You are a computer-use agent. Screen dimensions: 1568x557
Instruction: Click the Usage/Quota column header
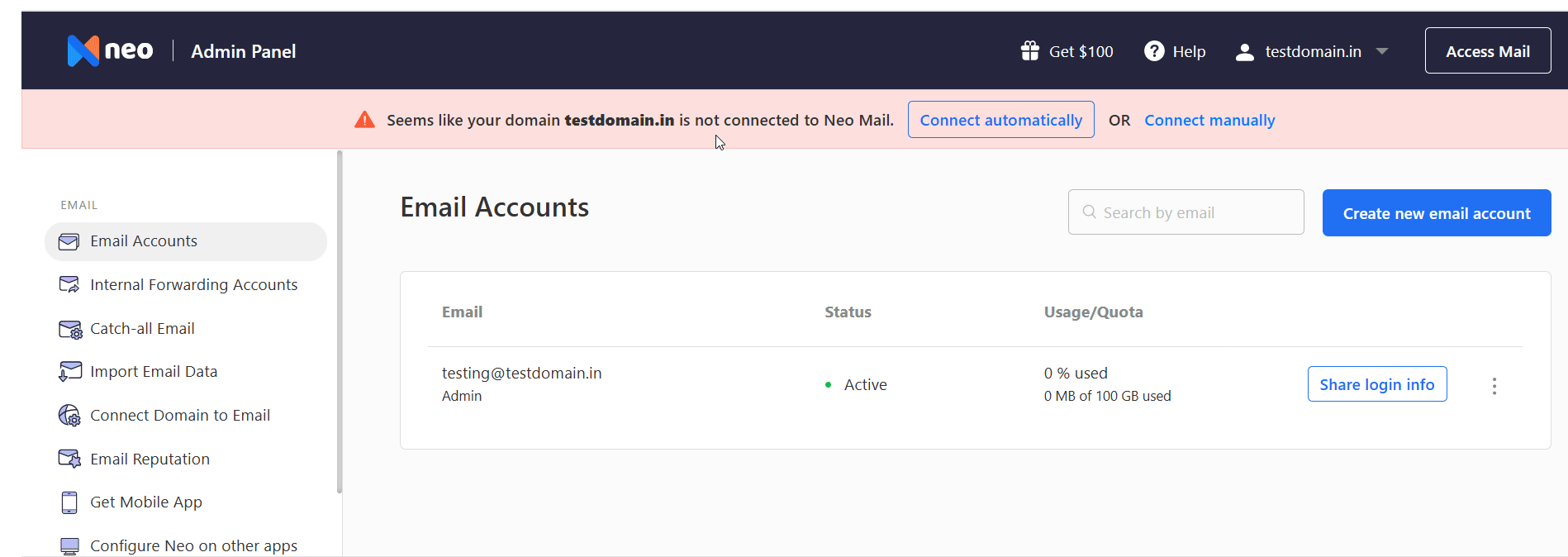point(1094,312)
